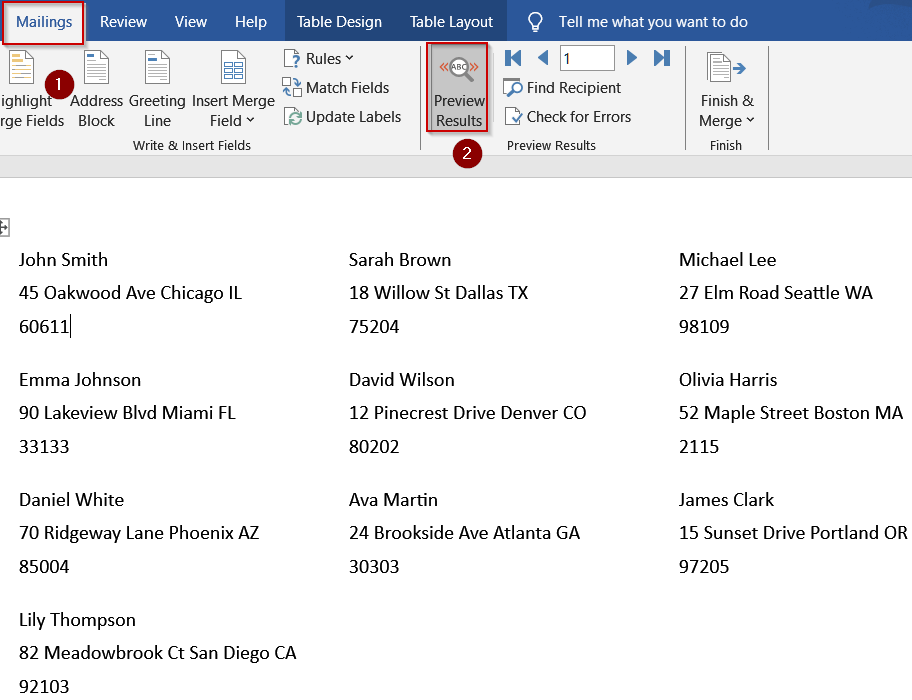Click the name Emma Johnson
Viewport: 912px width, 700px height.
(x=80, y=380)
